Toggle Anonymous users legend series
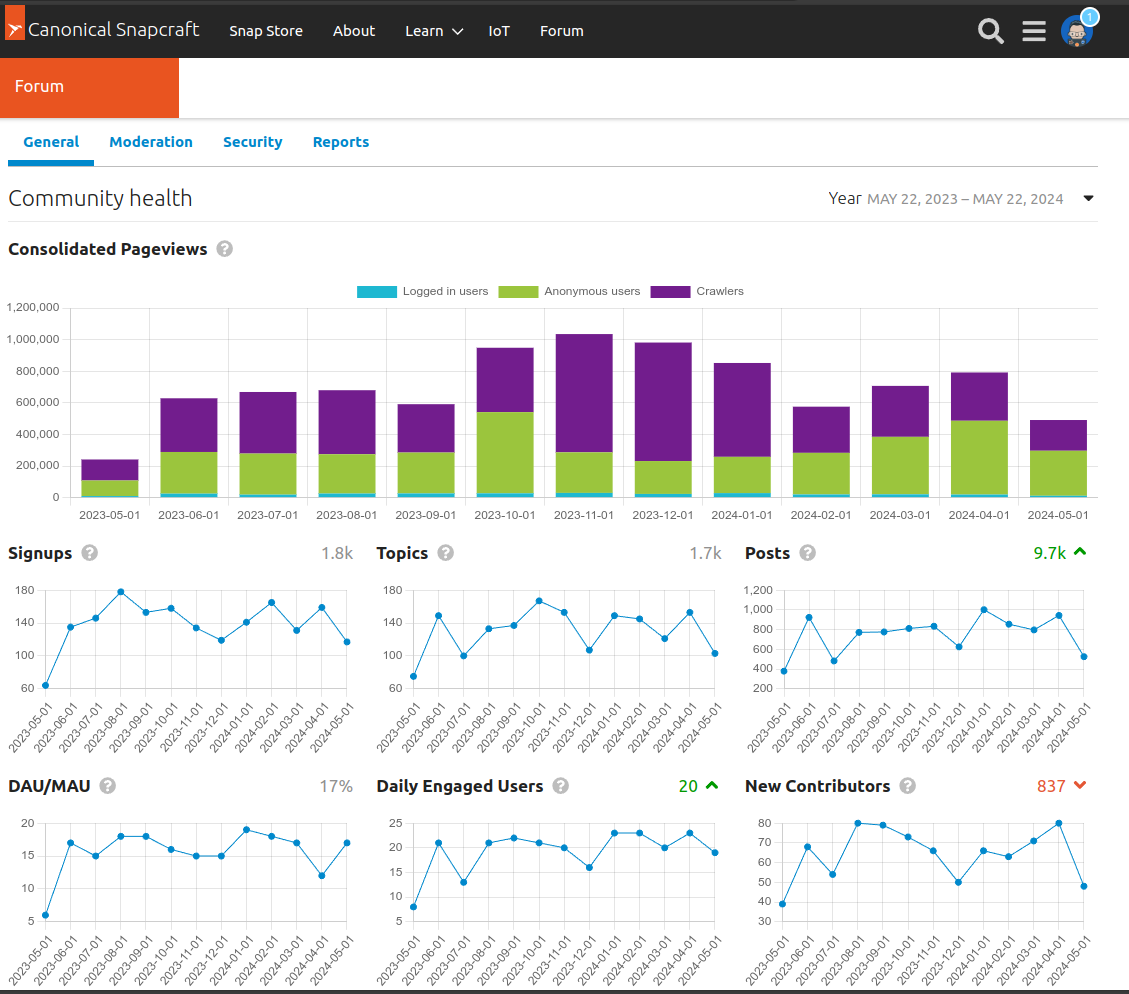The width and height of the screenshot is (1129, 994). pyautogui.click(x=570, y=292)
